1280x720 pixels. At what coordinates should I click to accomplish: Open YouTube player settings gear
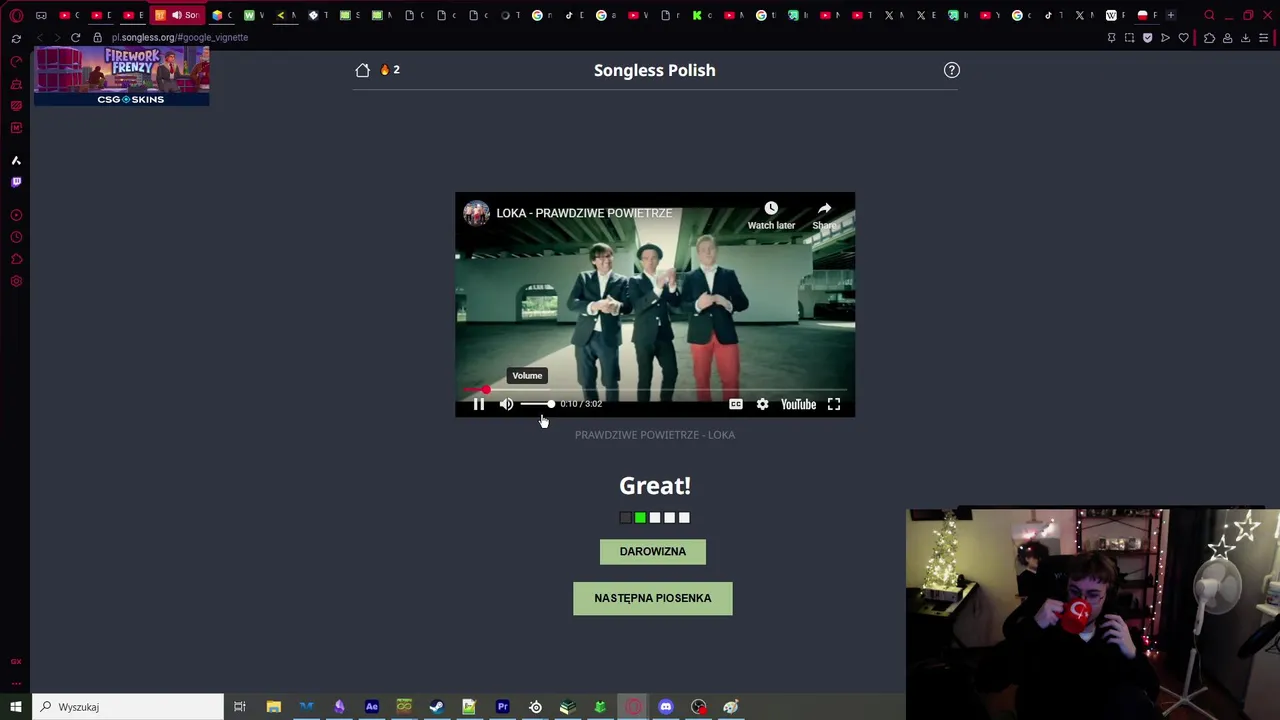[762, 404]
